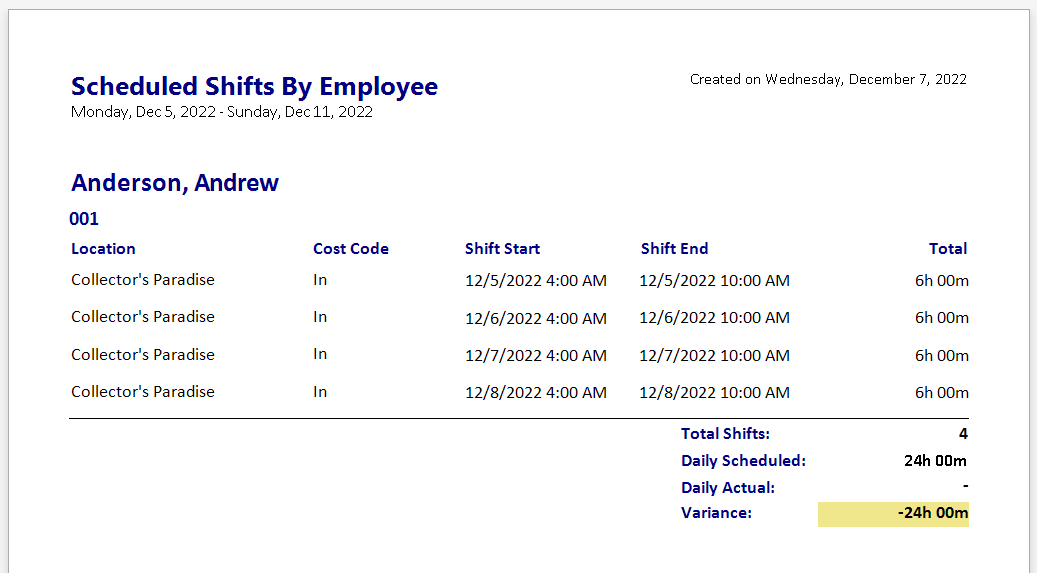Click cost code 'In' in the 12/5/2022 row
This screenshot has height=573, width=1037.
[320, 280]
